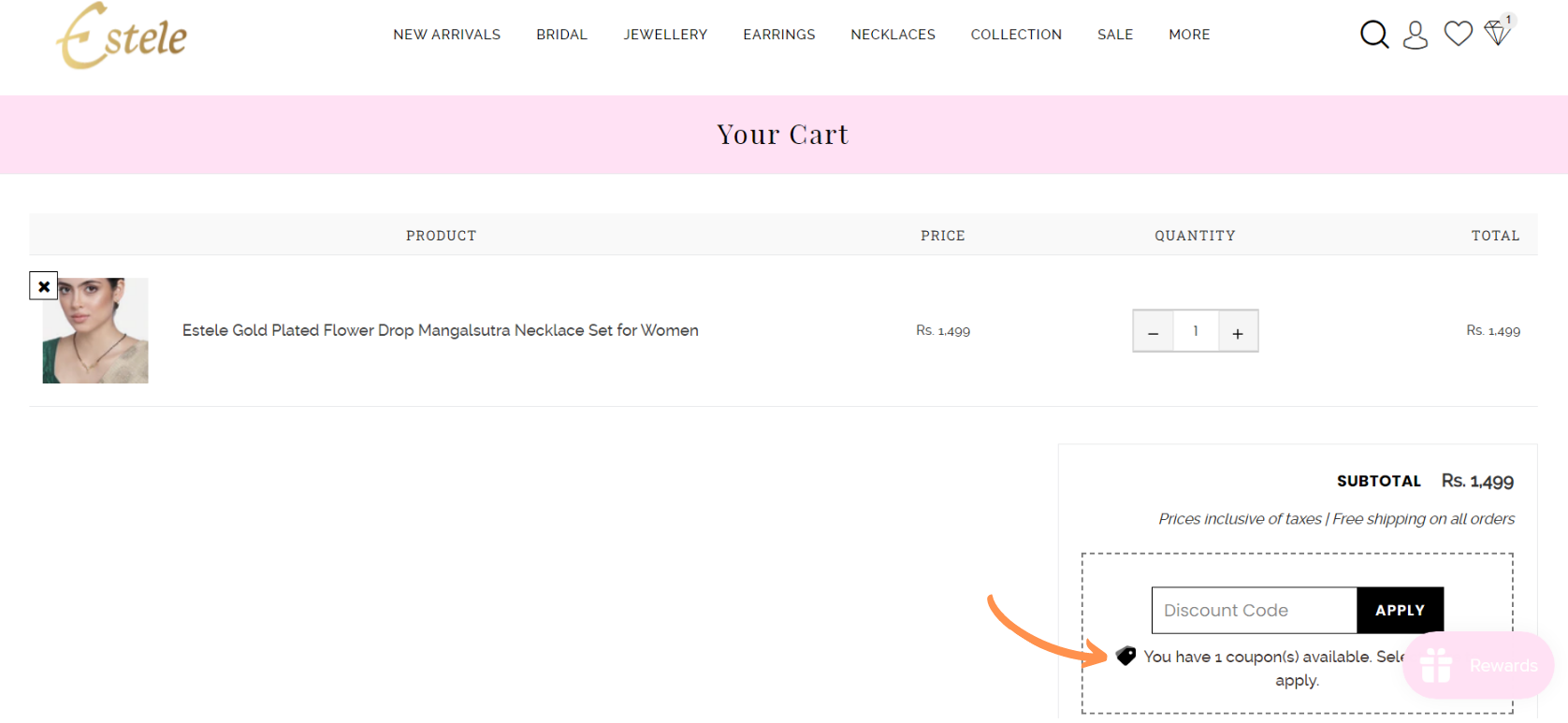Open the Mangalsutra product thumbnail
This screenshot has width=1568, height=723.
pos(95,330)
